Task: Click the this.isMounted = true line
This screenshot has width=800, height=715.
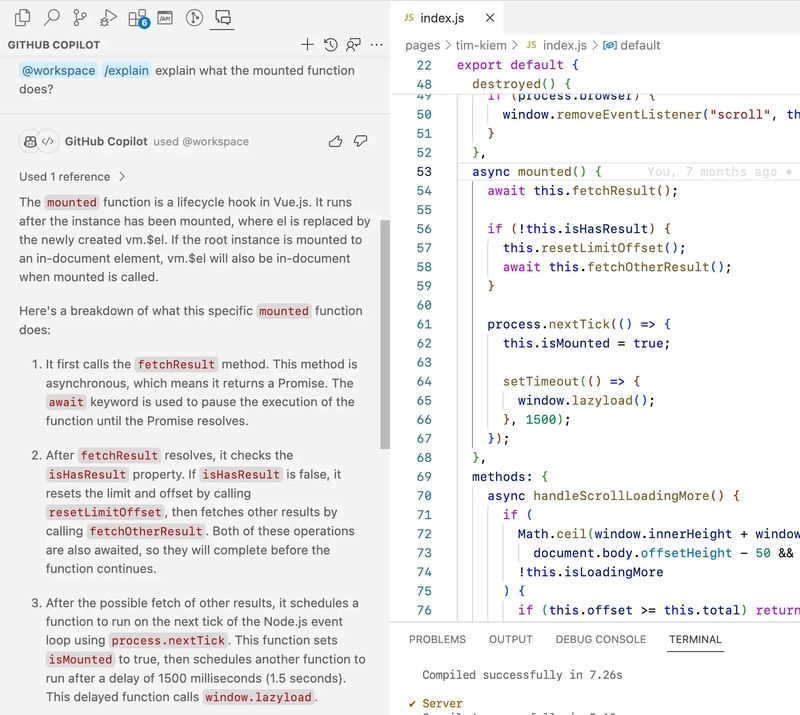Action: point(586,343)
